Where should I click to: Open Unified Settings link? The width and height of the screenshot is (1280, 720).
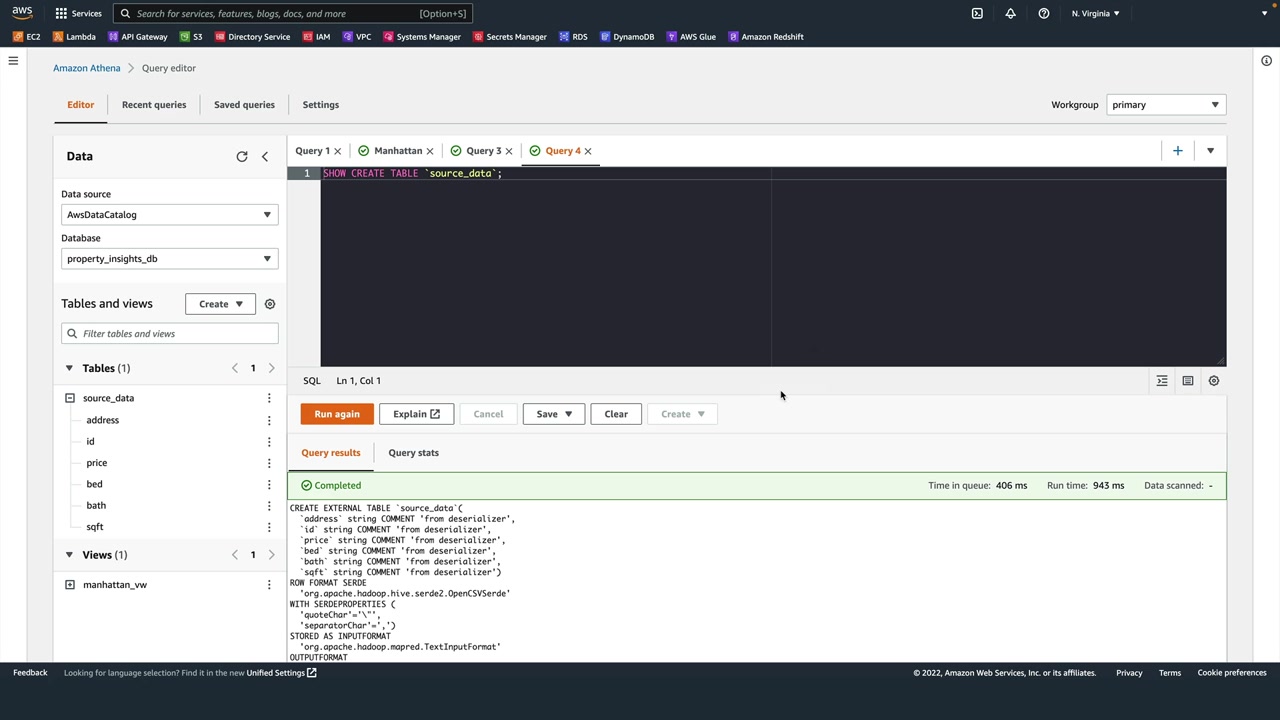281,673
